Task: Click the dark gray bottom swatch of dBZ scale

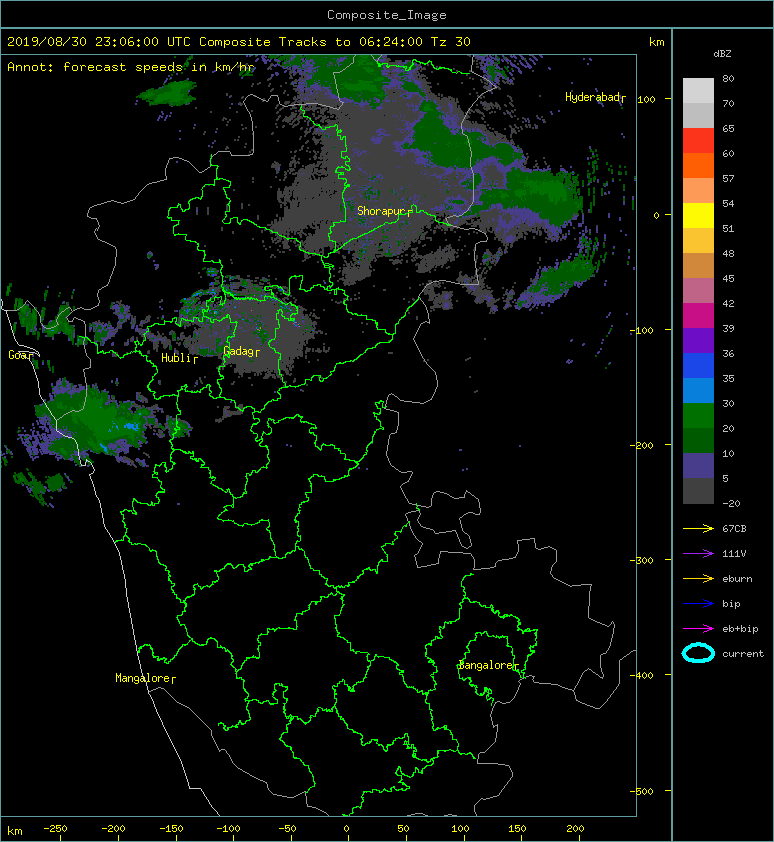Action: pos(698,491)
